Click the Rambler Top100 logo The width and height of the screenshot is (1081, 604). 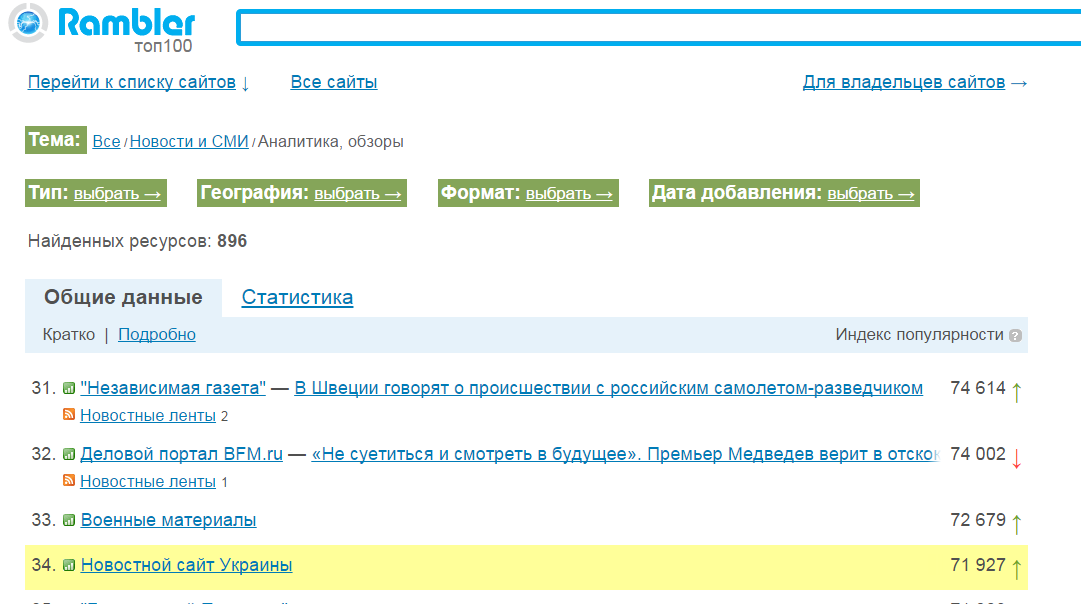pyautogui.click(x=100, y=28)
